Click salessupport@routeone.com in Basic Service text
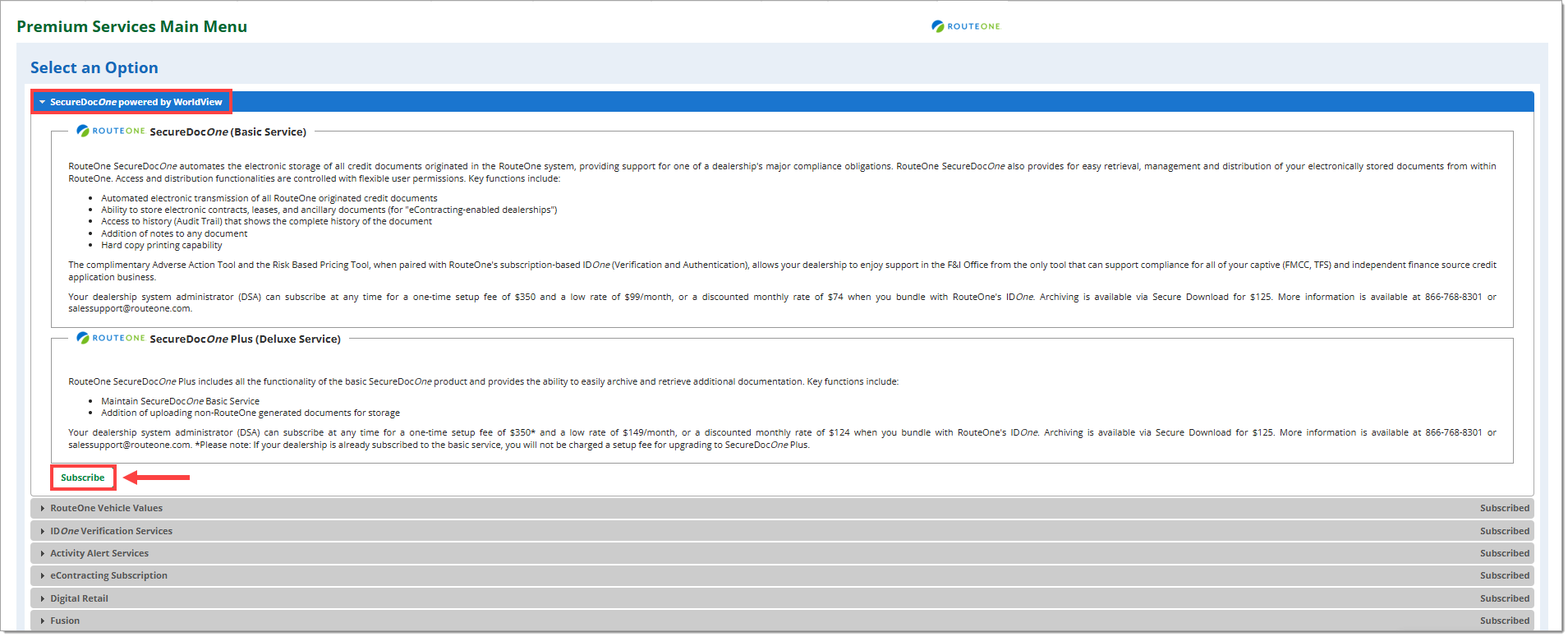 pos(130,309)
